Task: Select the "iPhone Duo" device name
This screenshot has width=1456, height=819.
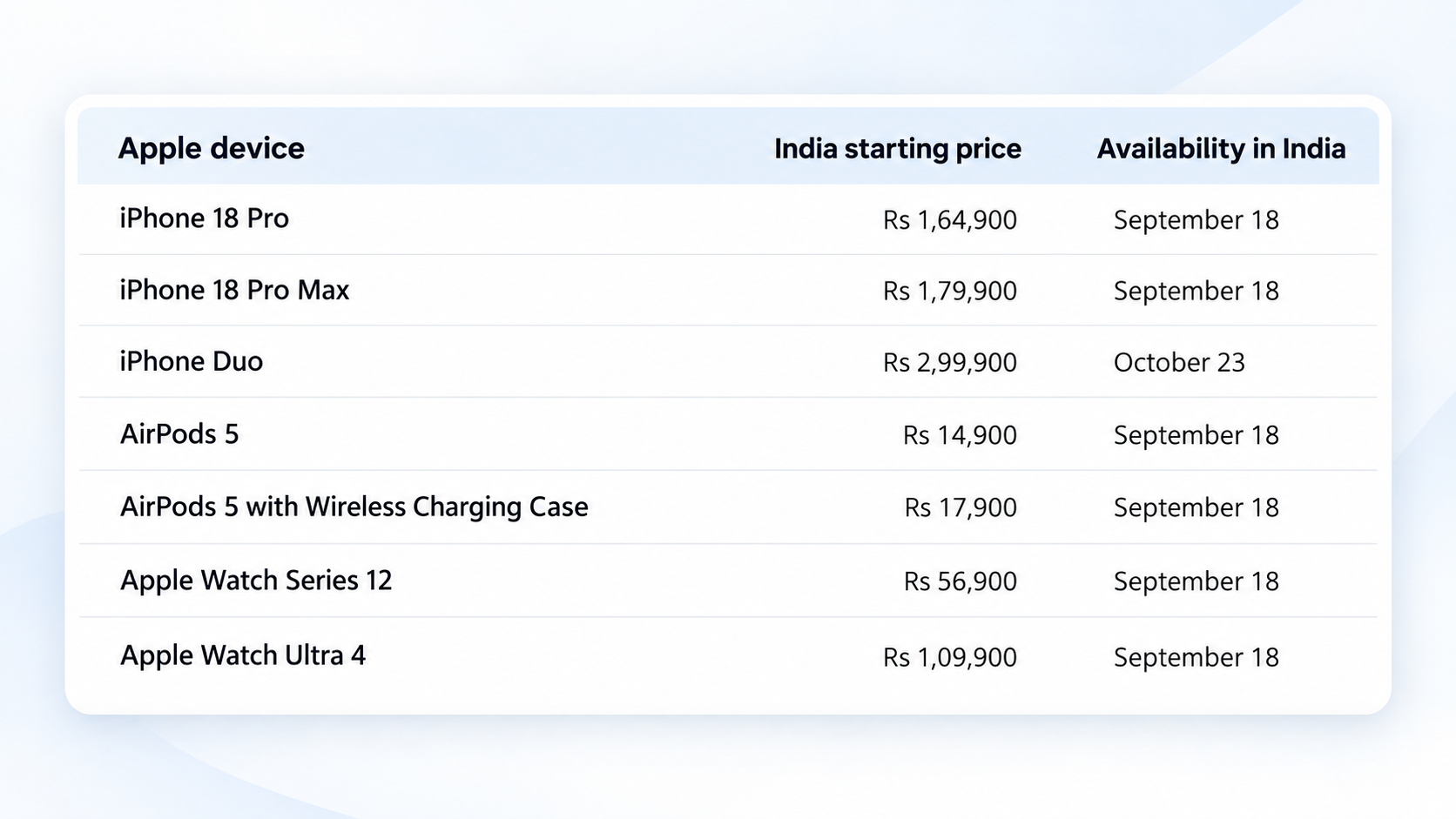Action: tap(192, 361)
